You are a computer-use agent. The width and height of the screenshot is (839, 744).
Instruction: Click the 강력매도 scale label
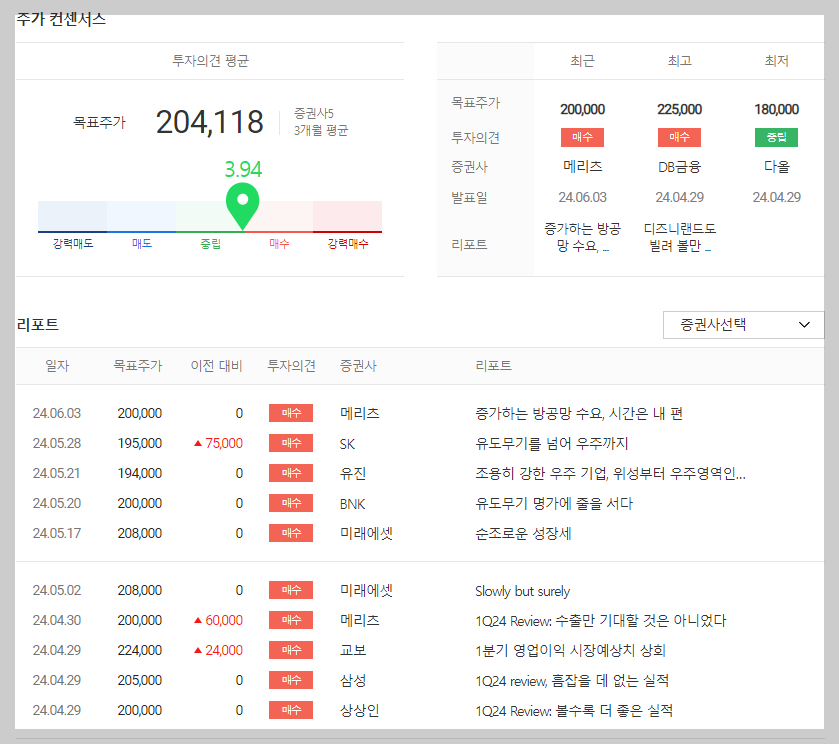(73, 244)
